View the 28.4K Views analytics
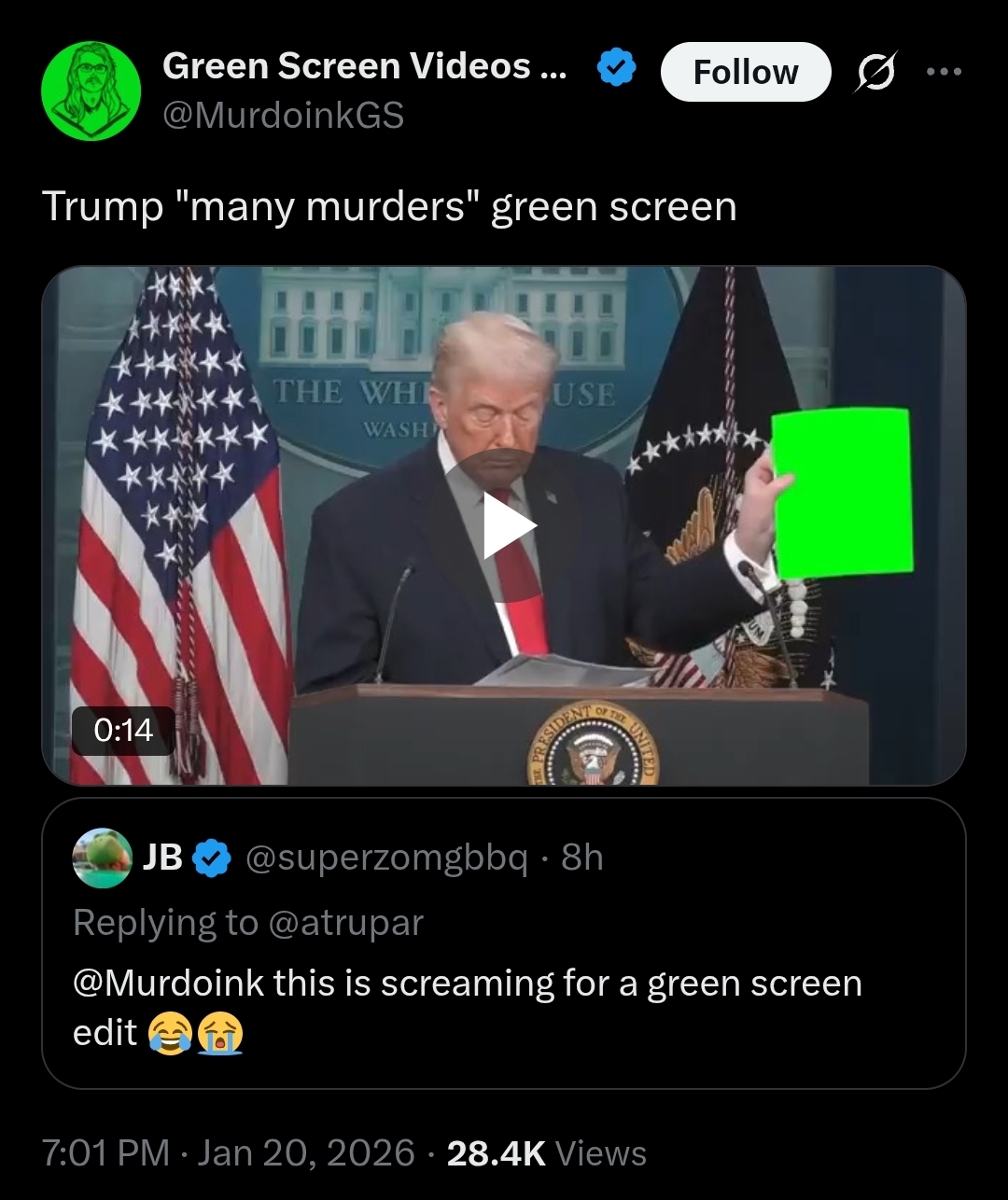1008x1200 pixels. click(547, 1153)
